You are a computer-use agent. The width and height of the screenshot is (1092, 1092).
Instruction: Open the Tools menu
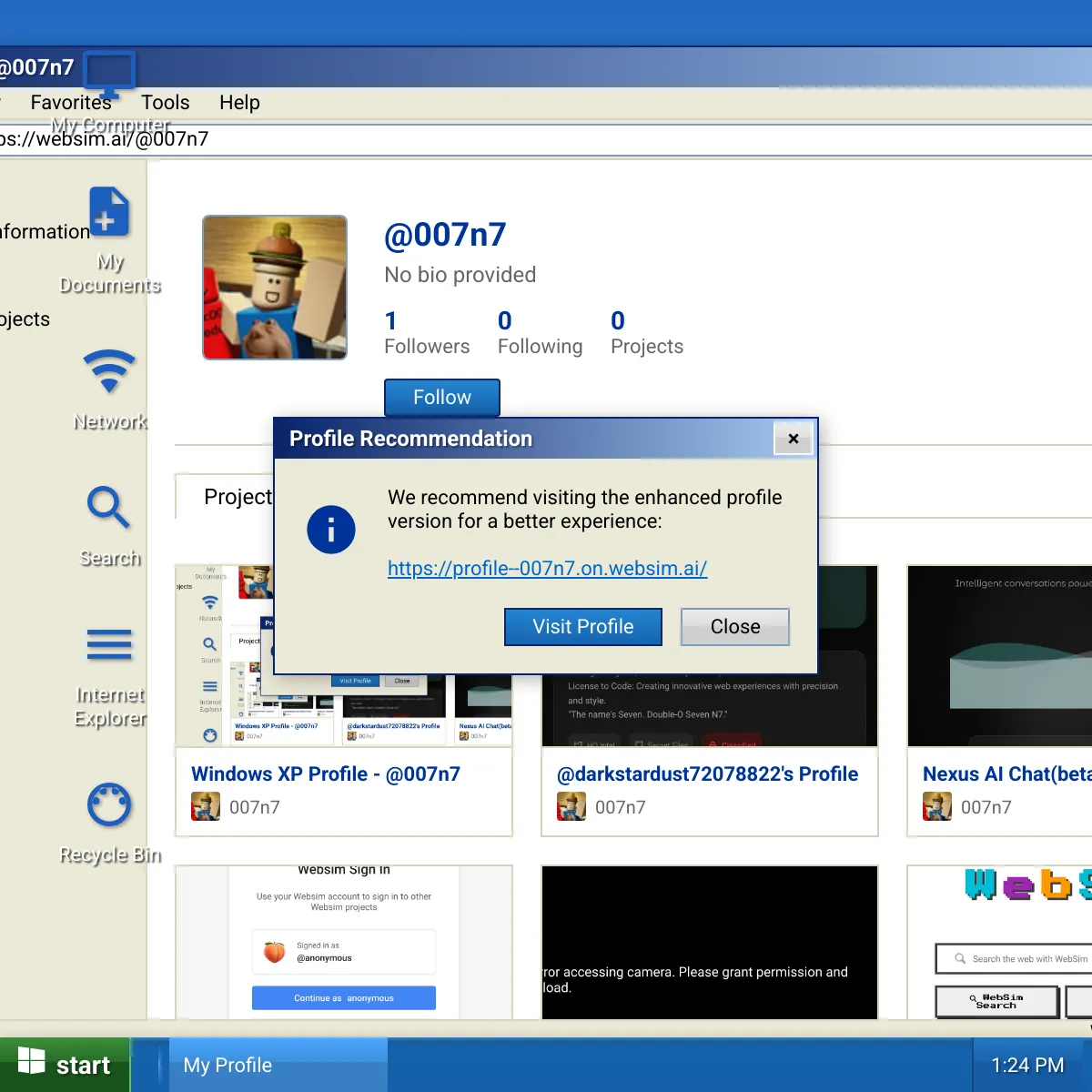click(166, 103)
